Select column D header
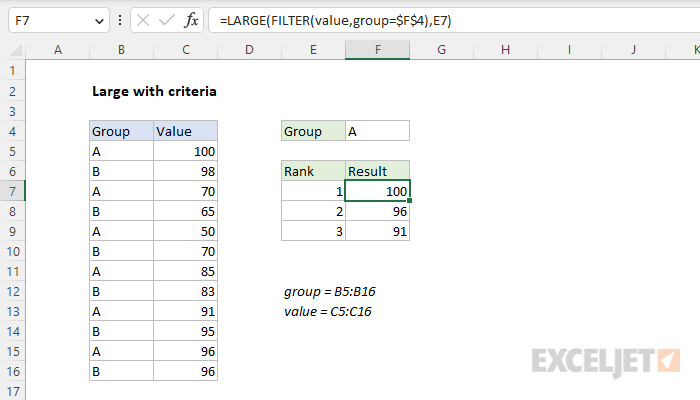The height and width of the screenshot is (400, 700). 250,50
